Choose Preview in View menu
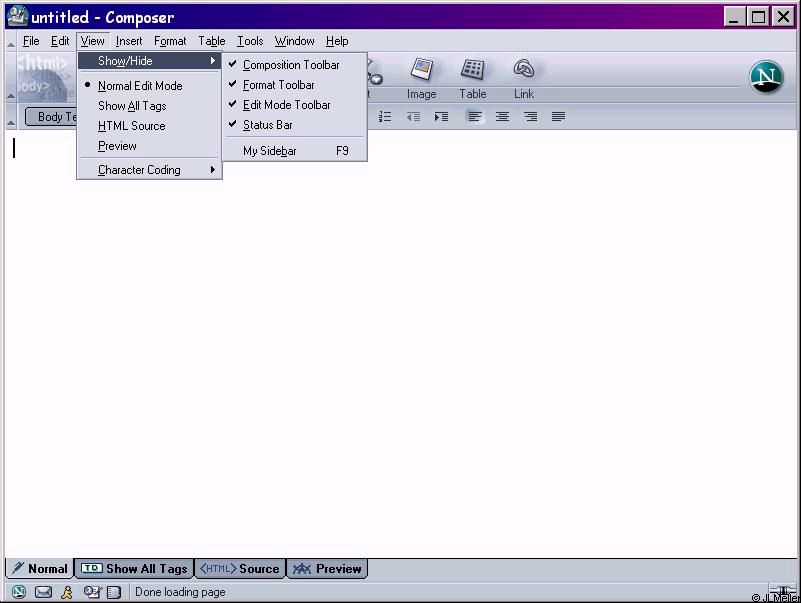This screenshot has height=603, width=801. tap(149, 146)
